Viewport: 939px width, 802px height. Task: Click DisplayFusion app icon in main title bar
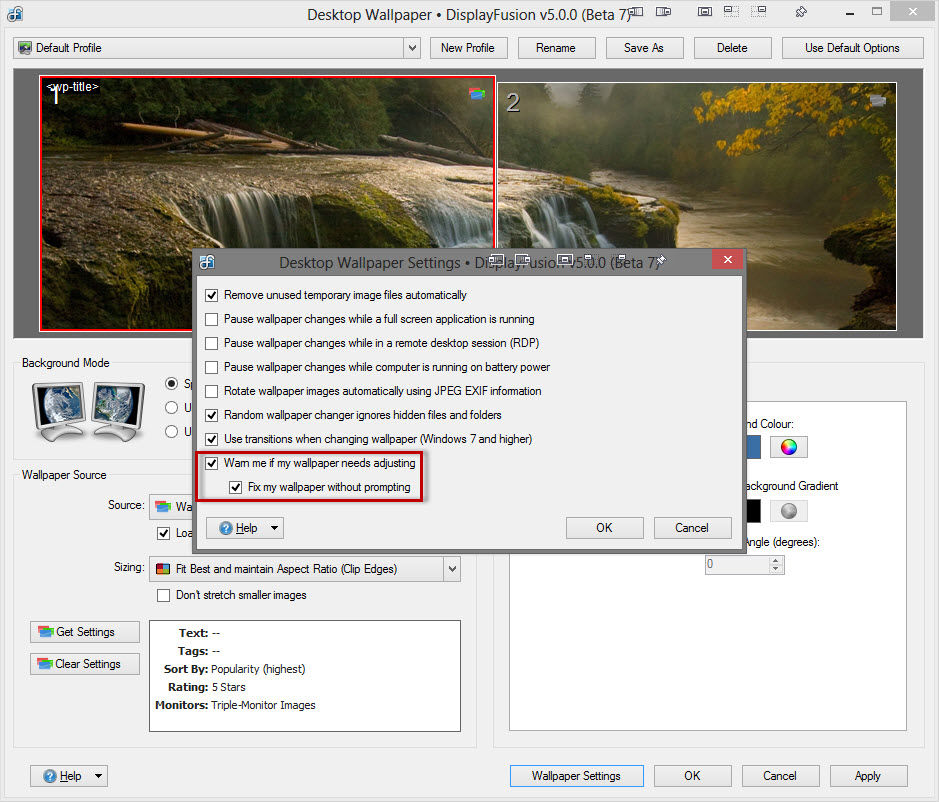pos(14,14)
